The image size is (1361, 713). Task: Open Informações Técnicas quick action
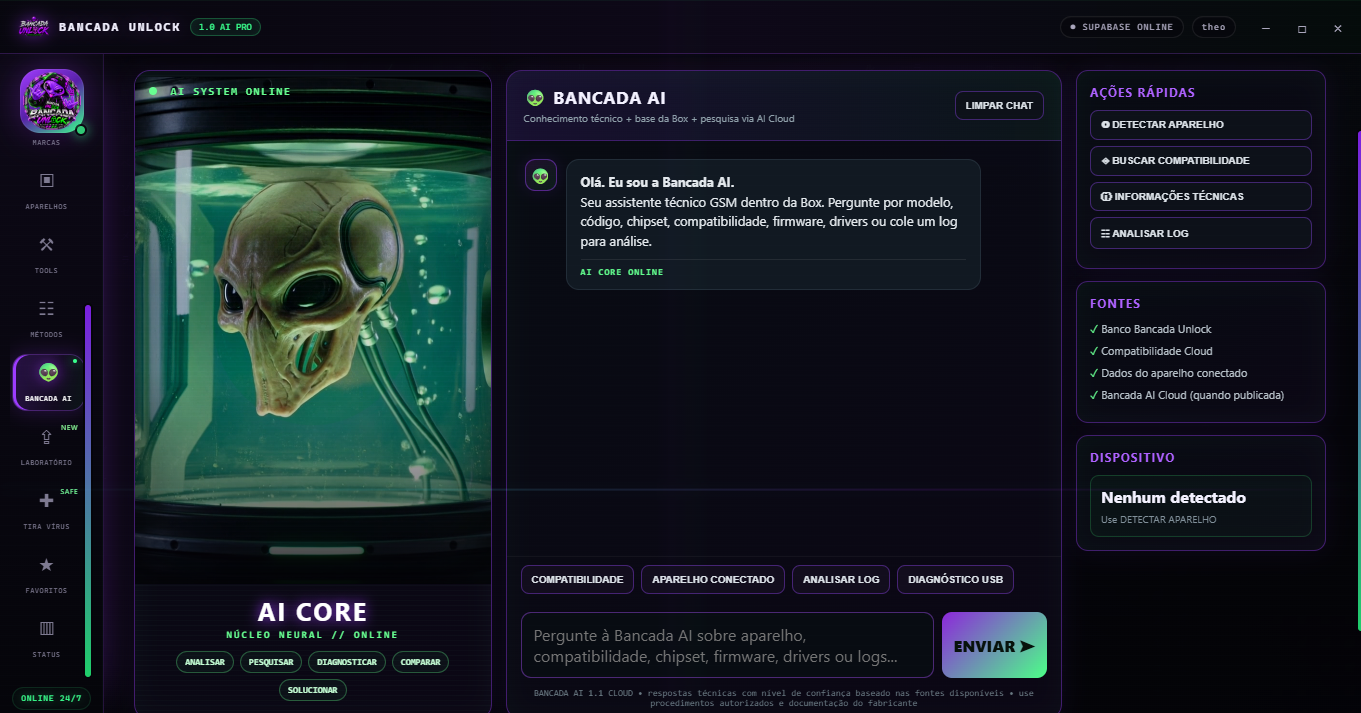point(1200,197)
